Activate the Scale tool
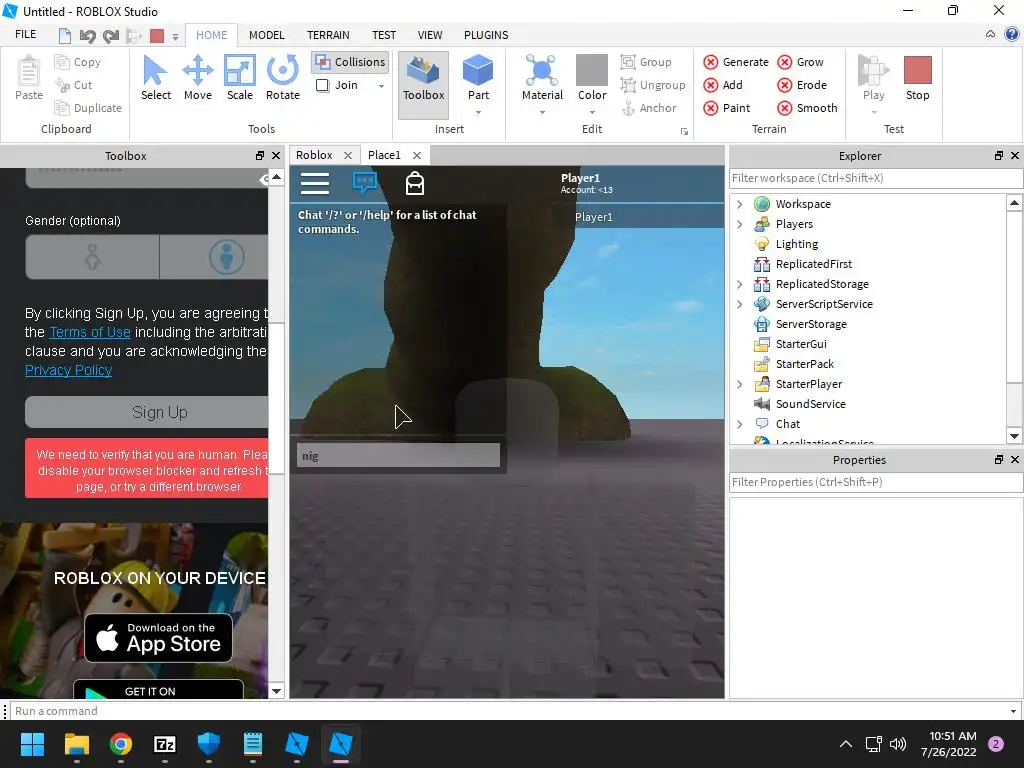Screen dimensions: 1024x768 pos(240,71)
